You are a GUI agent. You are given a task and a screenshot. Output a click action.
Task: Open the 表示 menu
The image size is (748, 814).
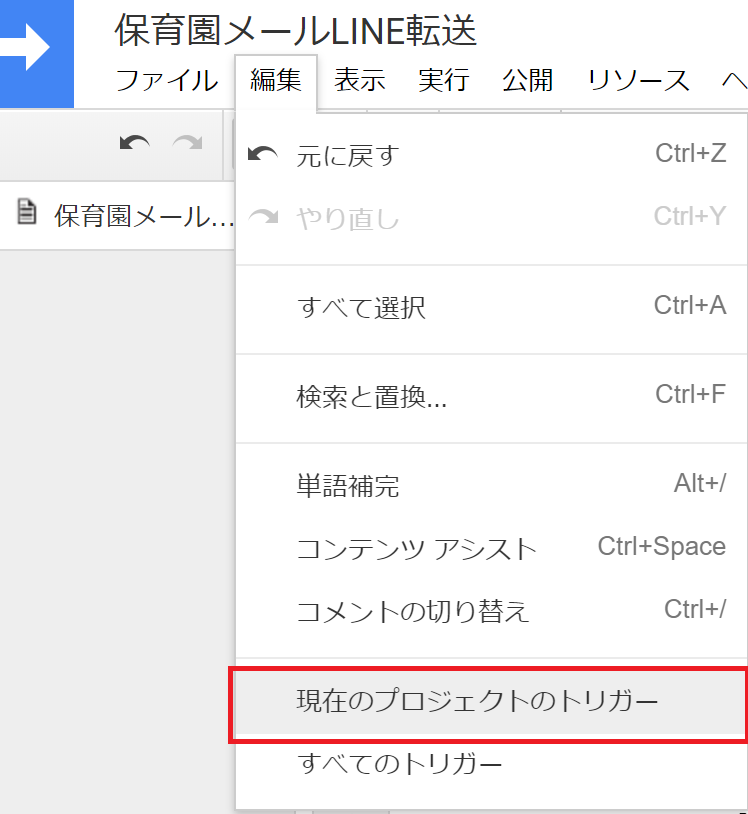pos(360,81)
